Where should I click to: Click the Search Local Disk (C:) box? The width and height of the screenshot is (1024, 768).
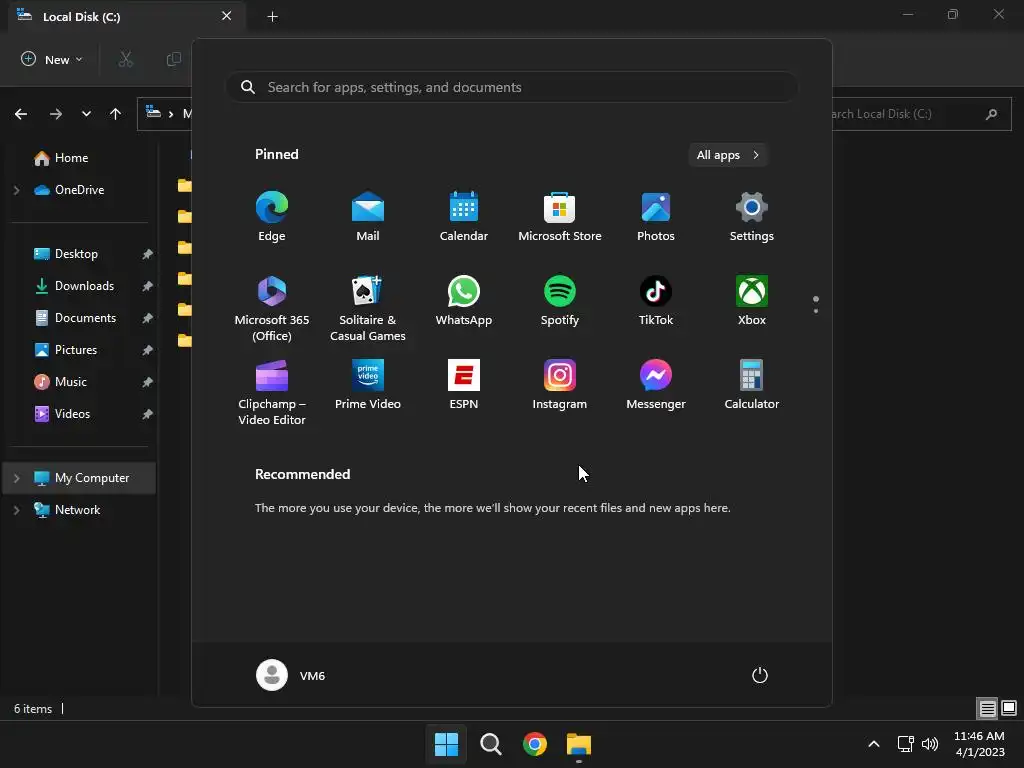(921, 114)
